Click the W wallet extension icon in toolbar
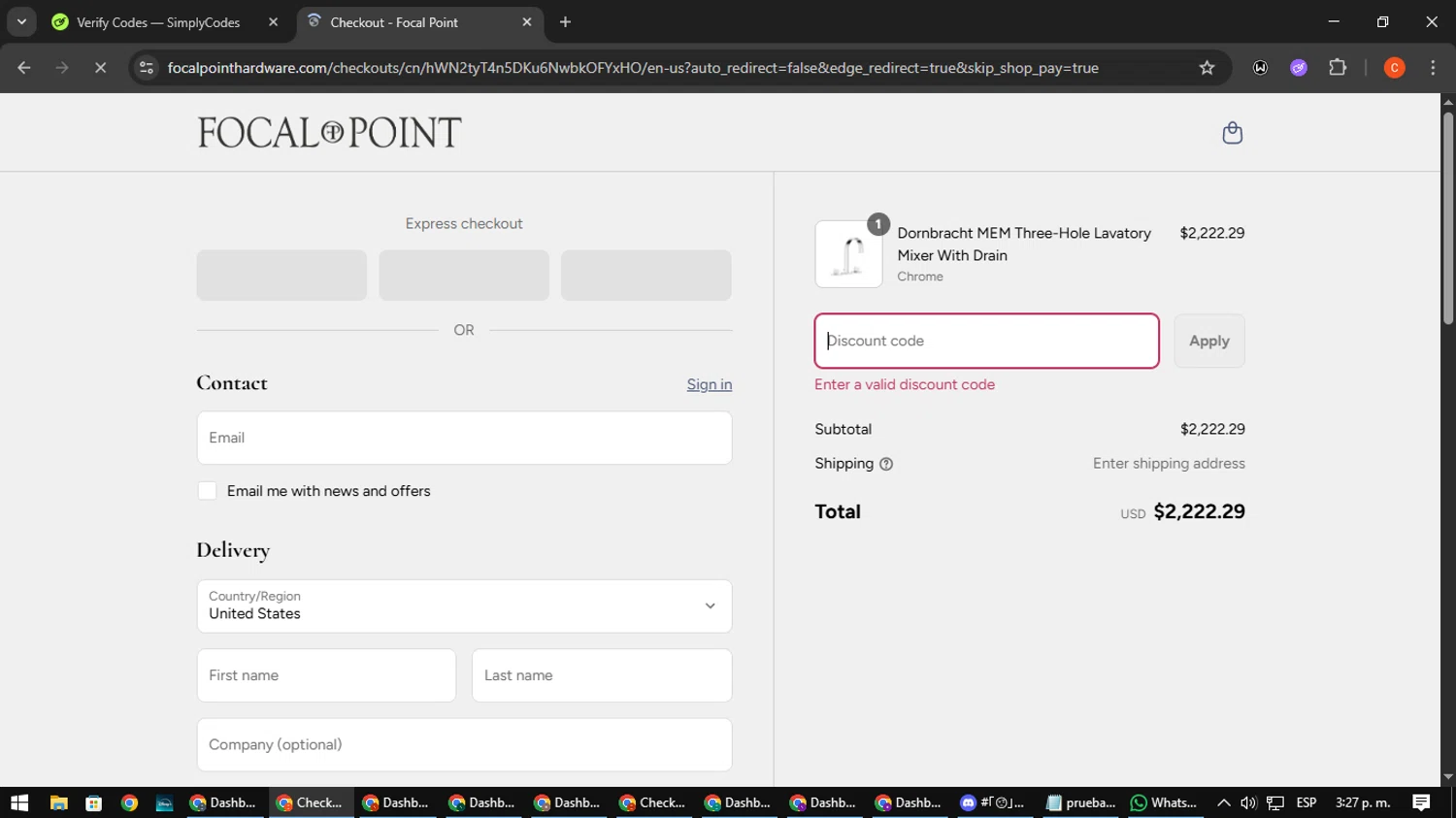This screenshot has width=1456, height=818. point(1260,68)
